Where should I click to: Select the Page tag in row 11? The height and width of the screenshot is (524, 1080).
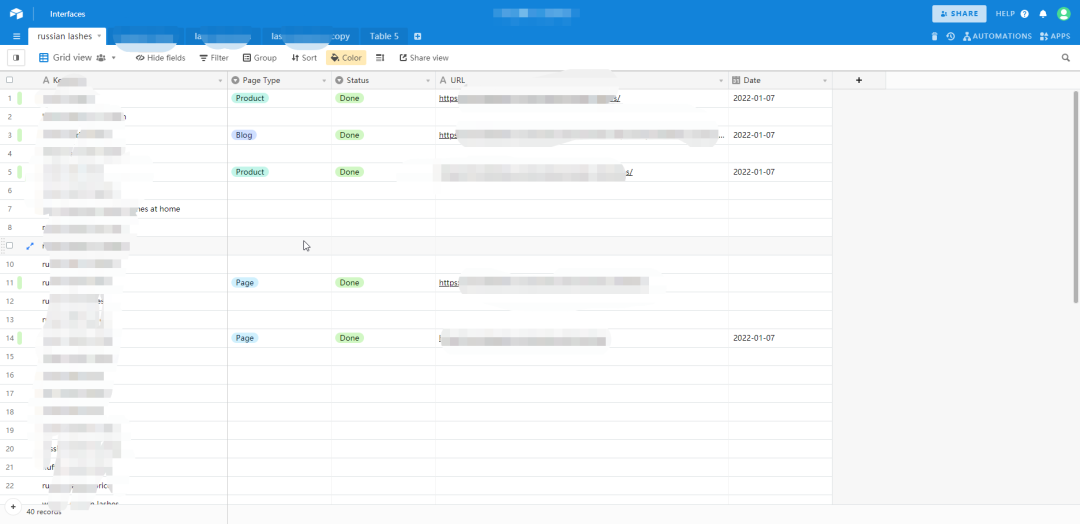click(245, 282)
